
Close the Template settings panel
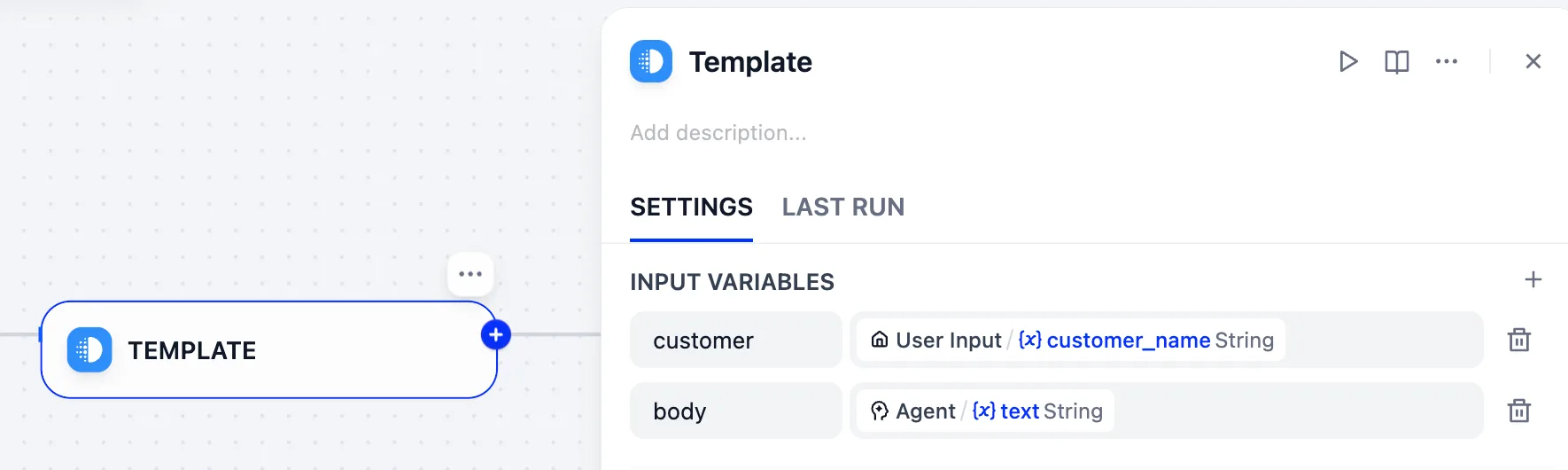pyautogui.click(x=1533, y=61)
